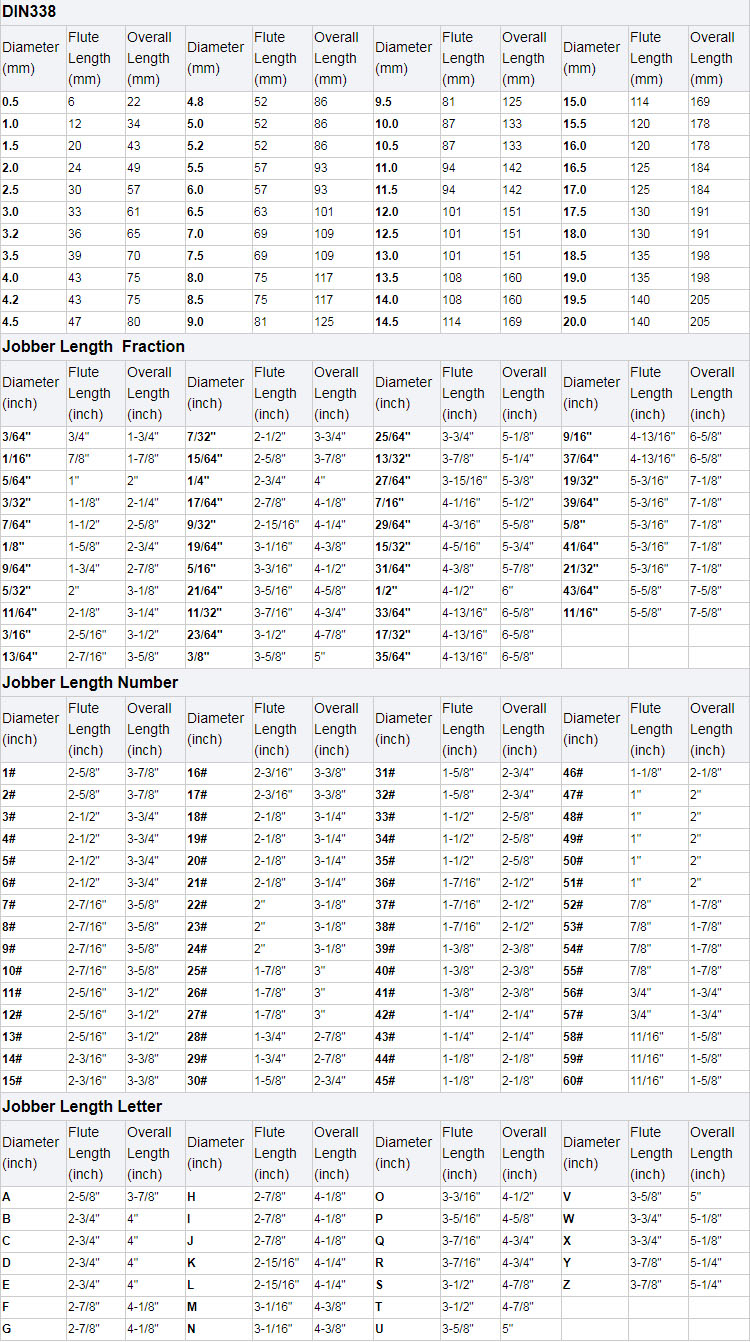The image size is (750, 1342).
Task: Click the 0.5 diameter cell
Action: point(11,102)
